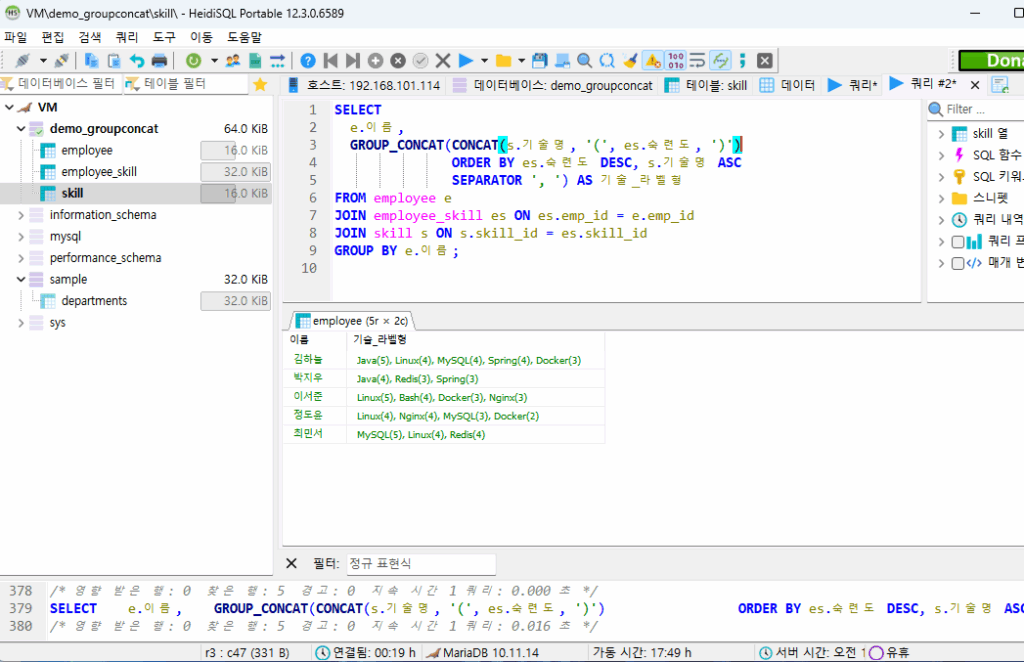Click the cancel editing X icon
The image size is (1024, 662).
tap(443, 61)
